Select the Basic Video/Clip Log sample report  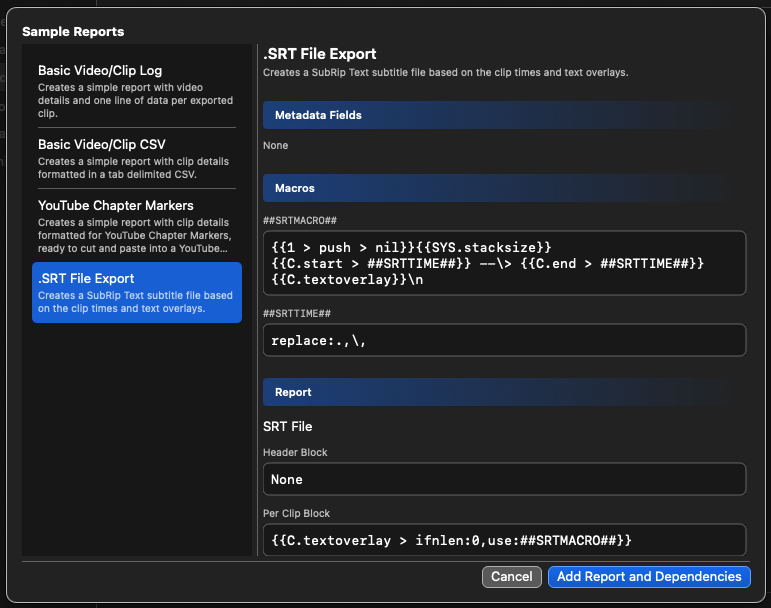tap(137, 91)
